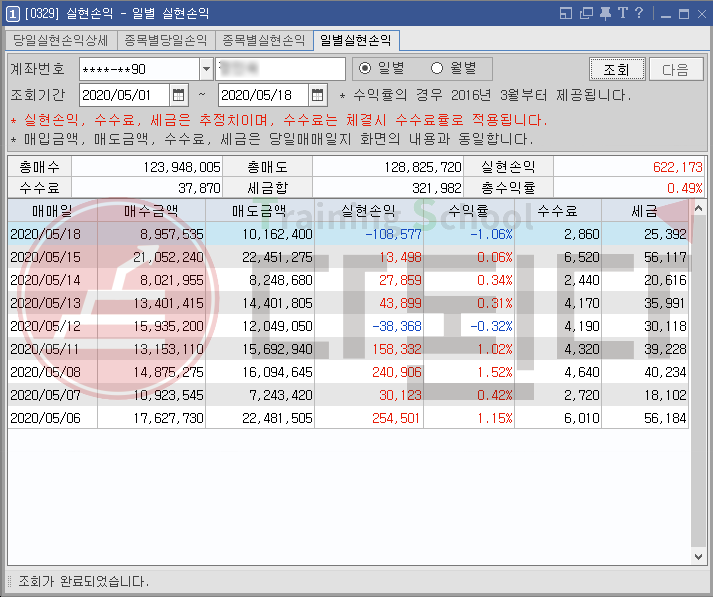Screen dimensions: 713x597
Task: Click the screen number 1 icon
Action: click(x=12, y=14)
